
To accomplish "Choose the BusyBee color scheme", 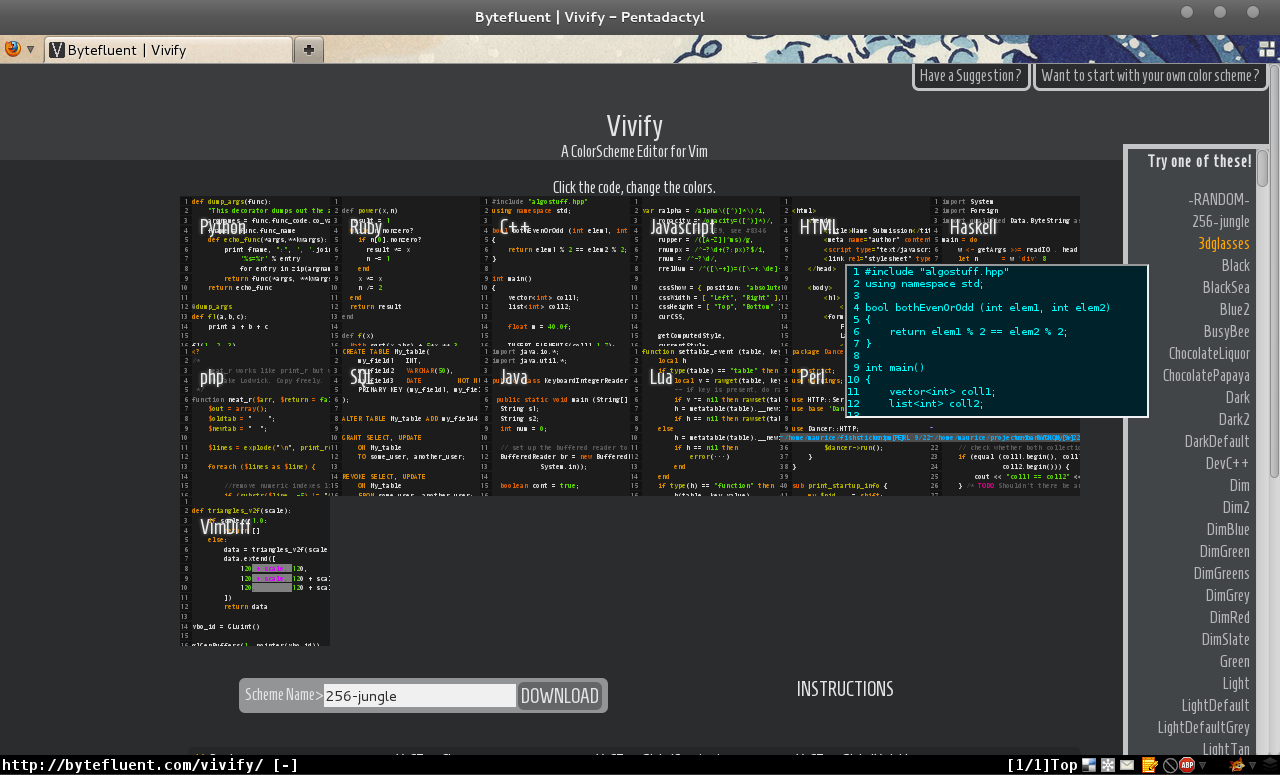I will pos(1227,332).
